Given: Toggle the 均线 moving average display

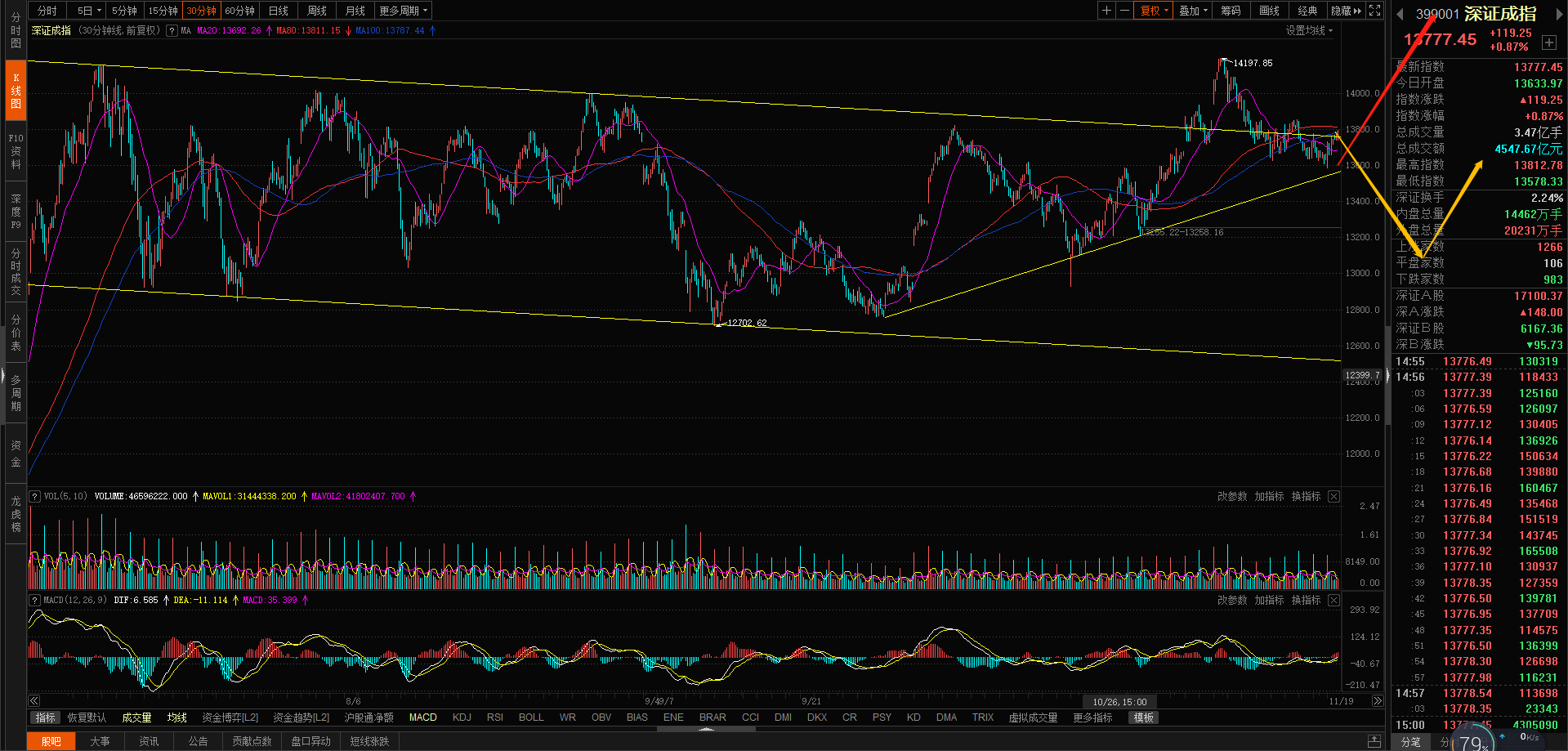Looking at the screenshot, I should tap(176, 717).
